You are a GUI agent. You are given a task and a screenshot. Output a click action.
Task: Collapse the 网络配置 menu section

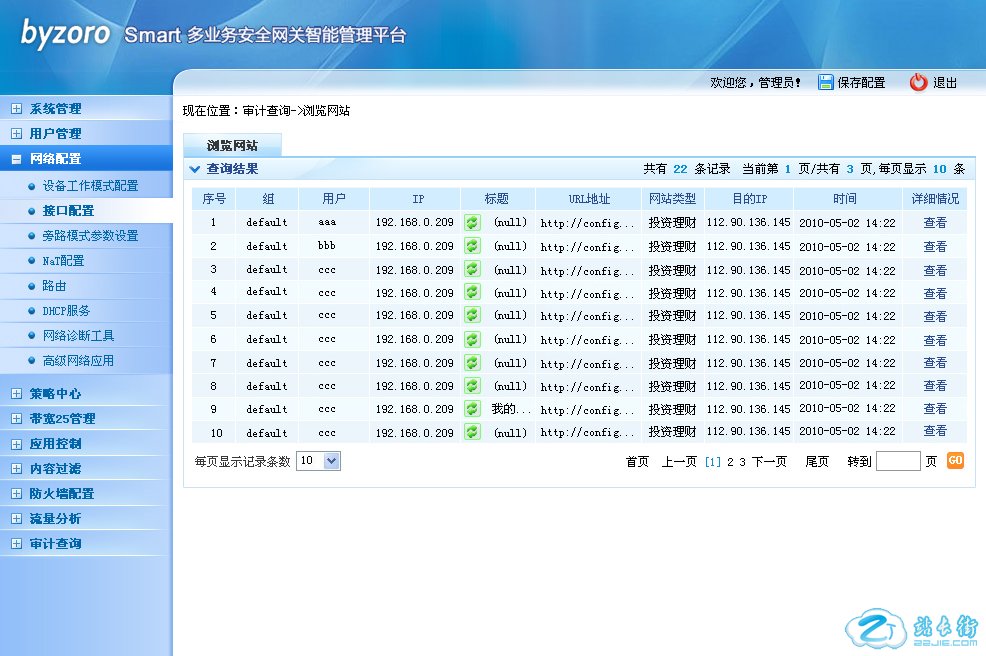click(x=16, y=159)
